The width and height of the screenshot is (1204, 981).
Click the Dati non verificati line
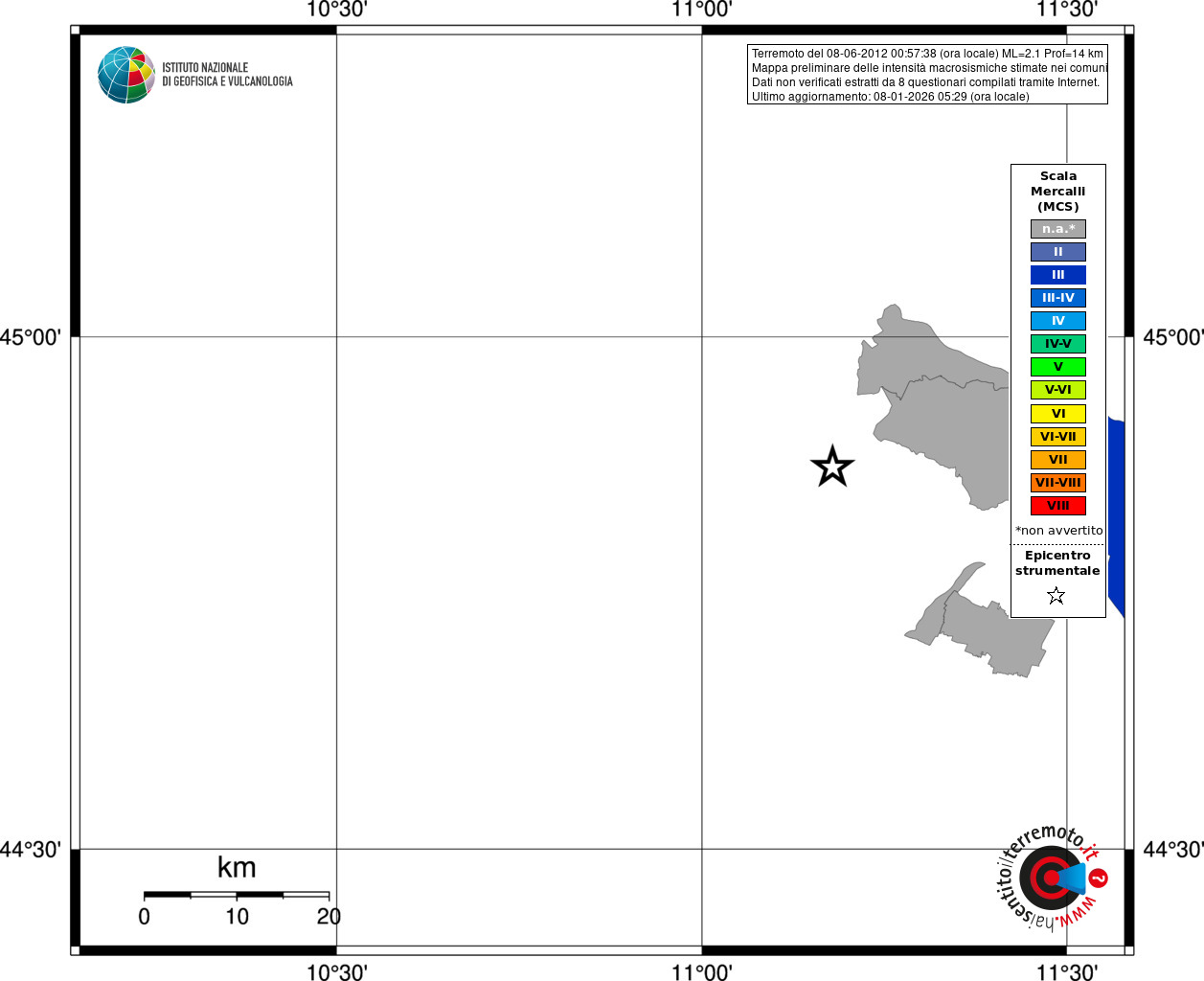(x=925, y=82)
